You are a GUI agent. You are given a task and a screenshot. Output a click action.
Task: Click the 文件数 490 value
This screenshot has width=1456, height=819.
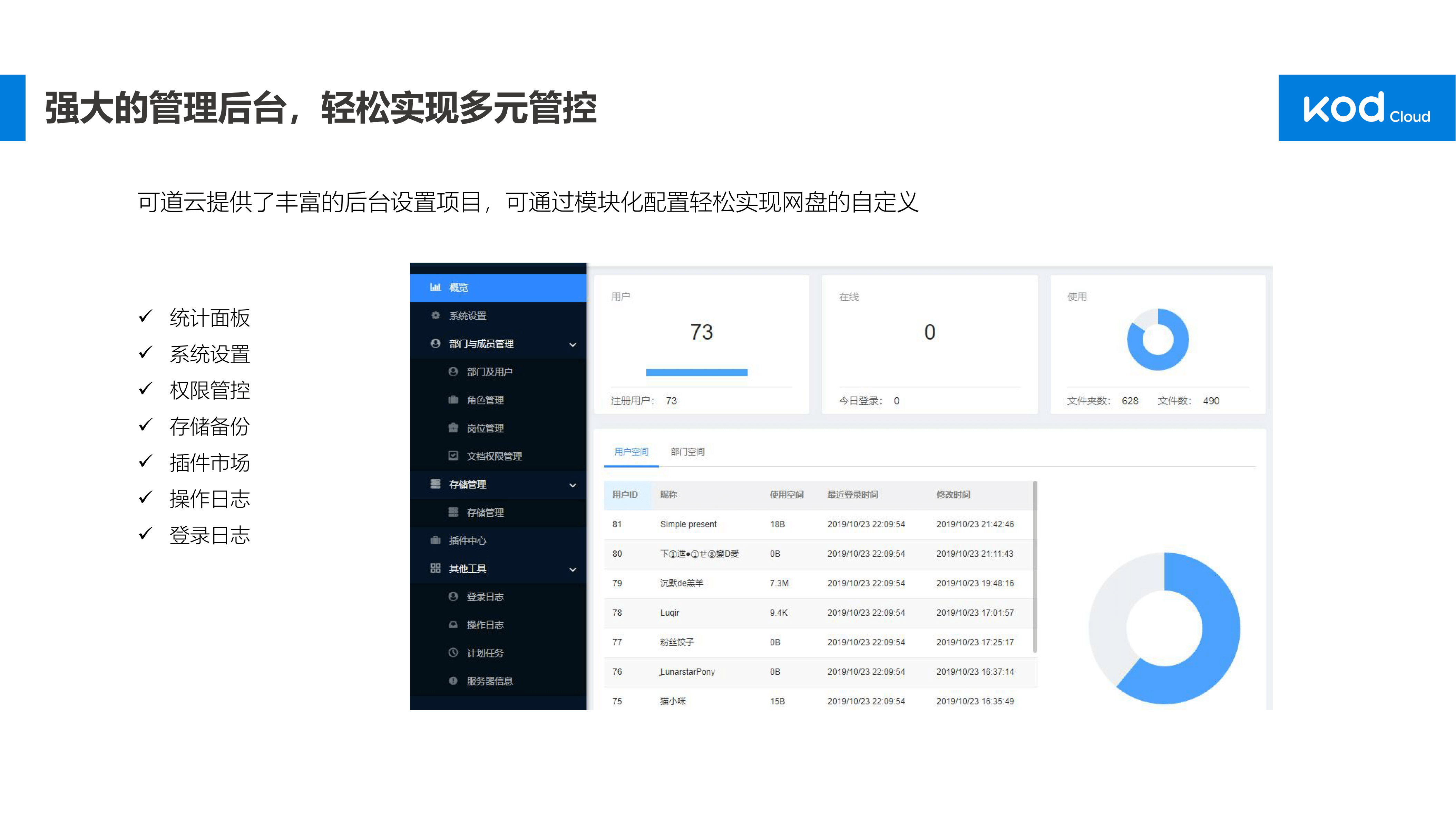(x=1211, y=401)
